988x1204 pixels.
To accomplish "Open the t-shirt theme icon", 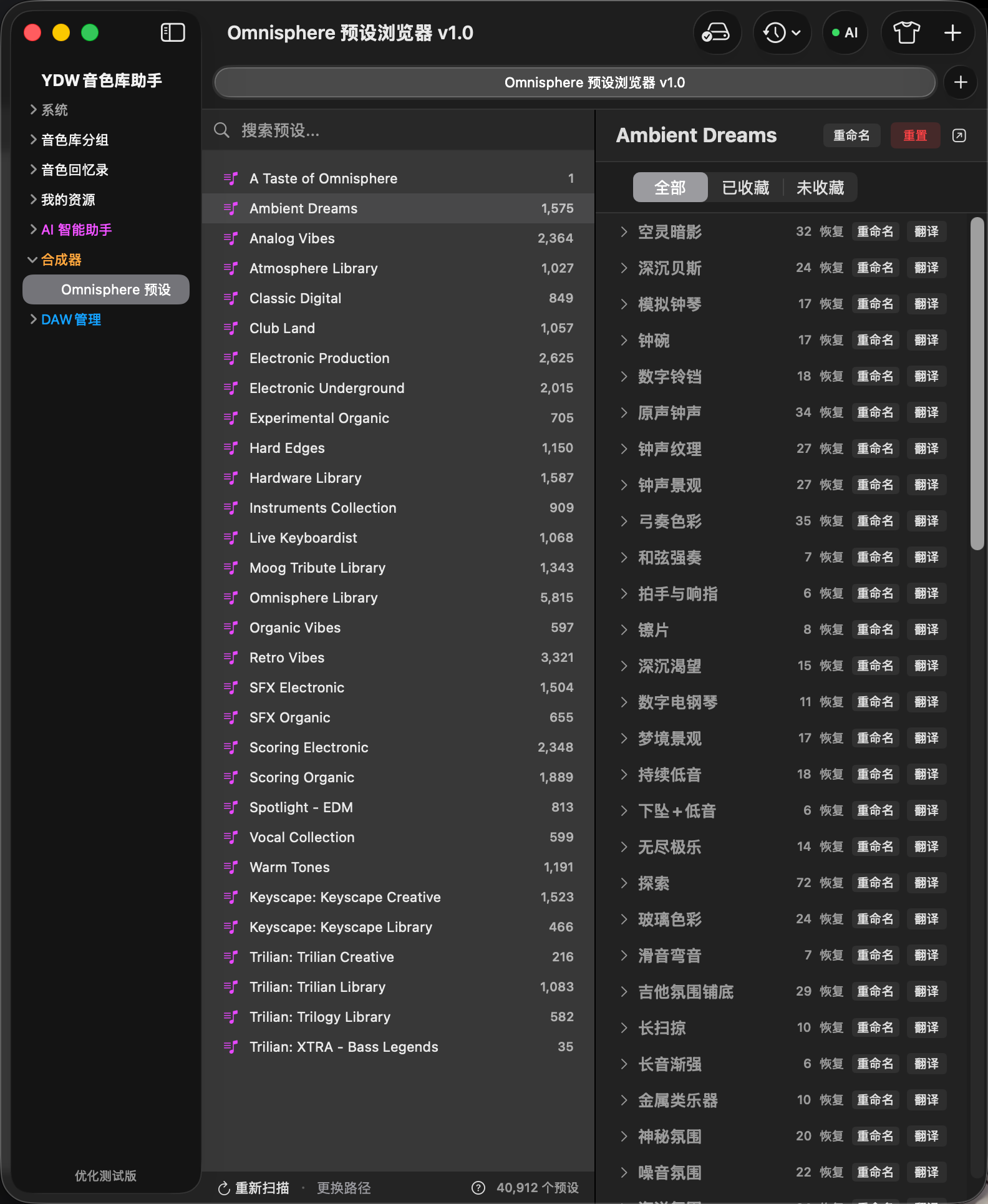I will 906,32.
